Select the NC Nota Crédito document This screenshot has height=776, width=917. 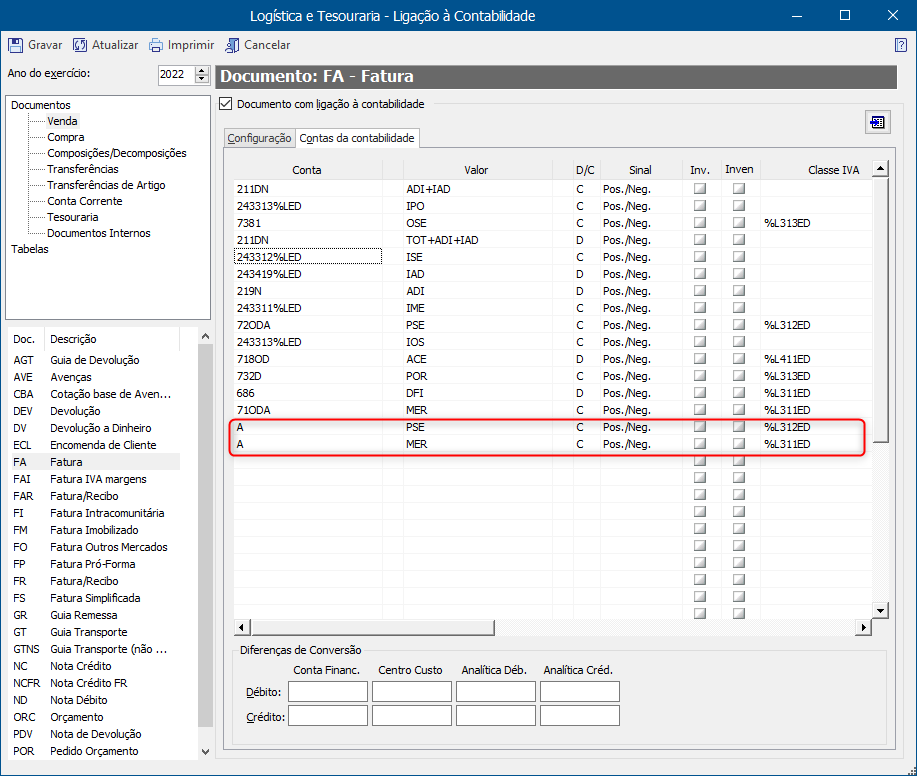point(80,666)
